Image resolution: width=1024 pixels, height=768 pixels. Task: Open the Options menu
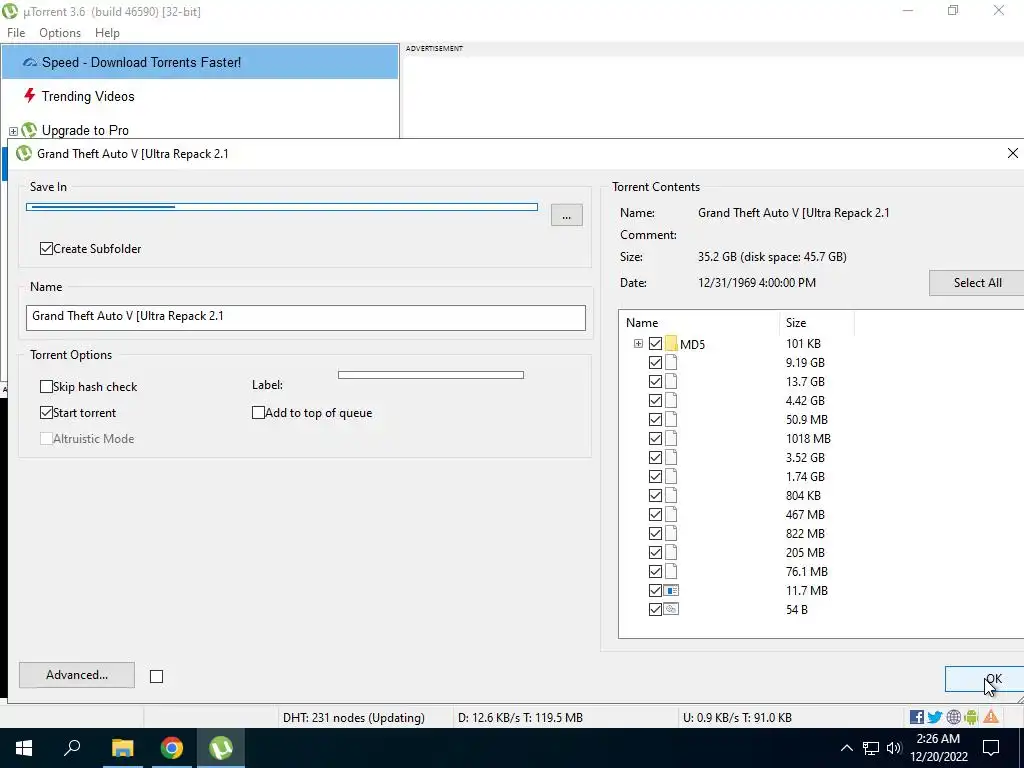[x=60, y=33]
